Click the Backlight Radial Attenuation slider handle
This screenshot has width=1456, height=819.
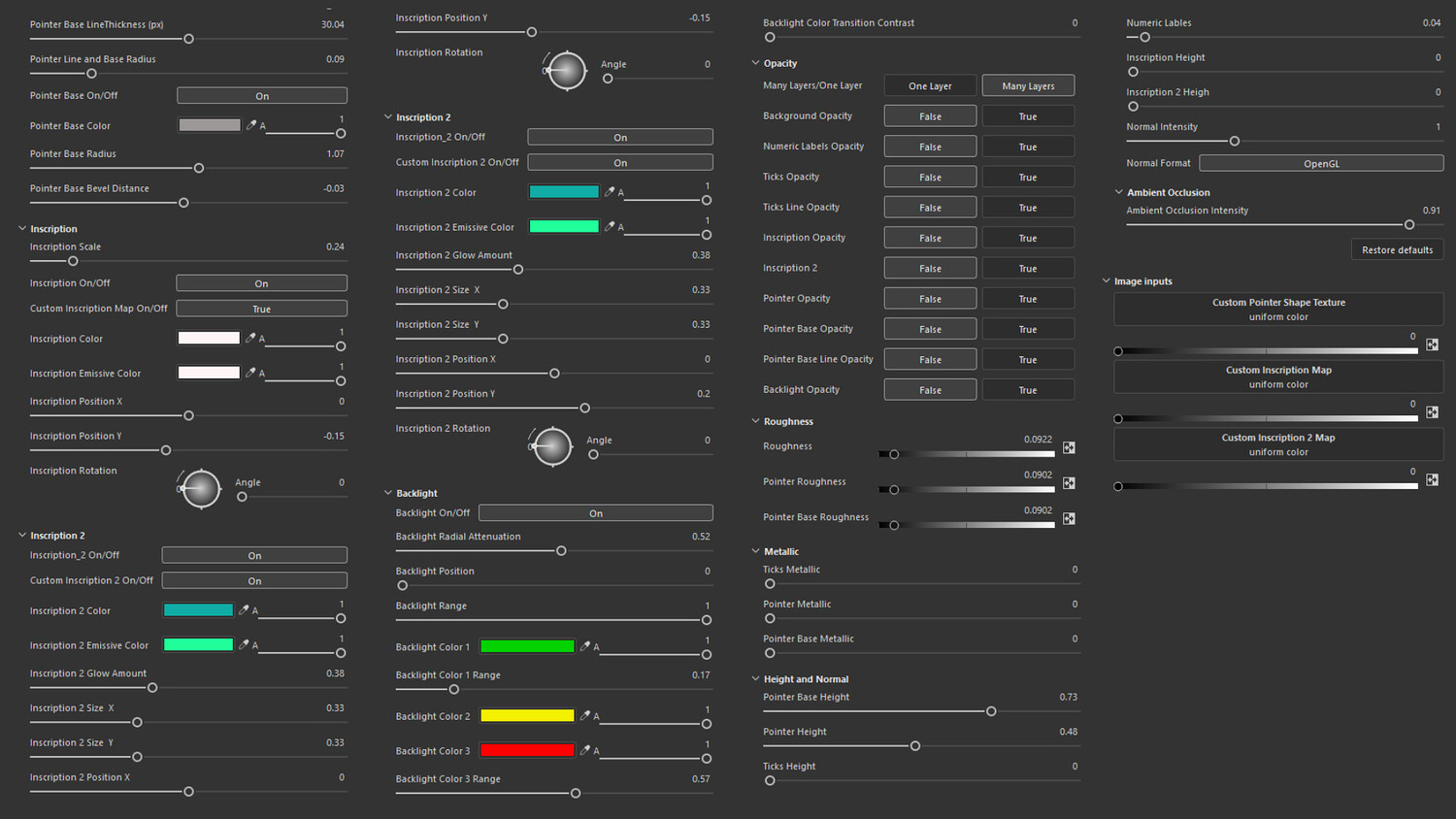(x=561, y=551)
